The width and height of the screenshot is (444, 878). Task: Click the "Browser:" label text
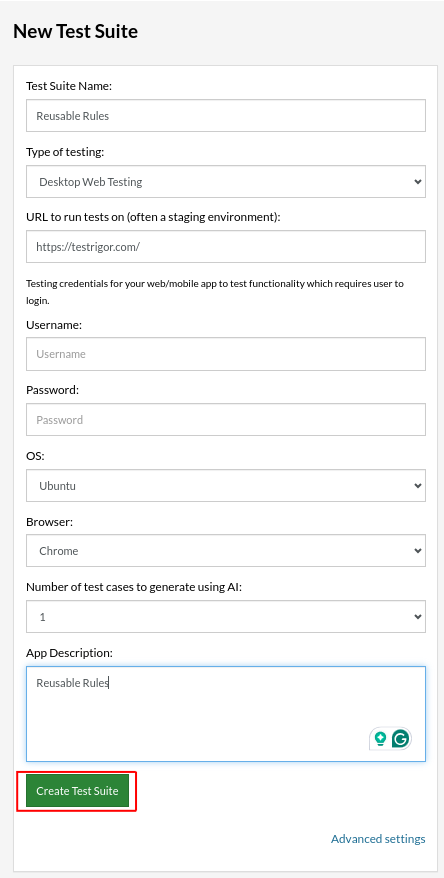pos(50,522)
